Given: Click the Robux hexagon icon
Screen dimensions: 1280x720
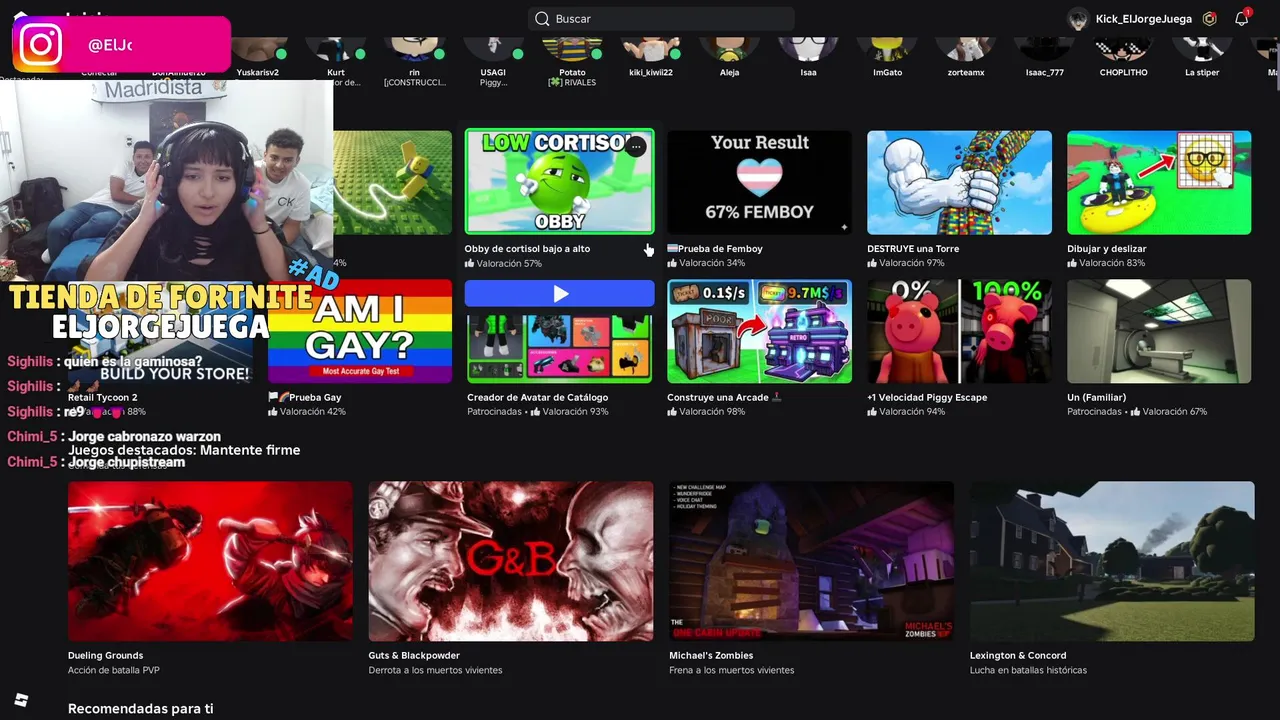Looking at the screenshot, I should [x=1210, y=19].
